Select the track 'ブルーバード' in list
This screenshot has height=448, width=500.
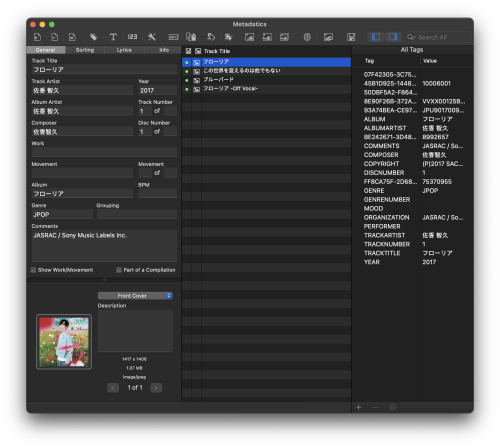[266, 80]
